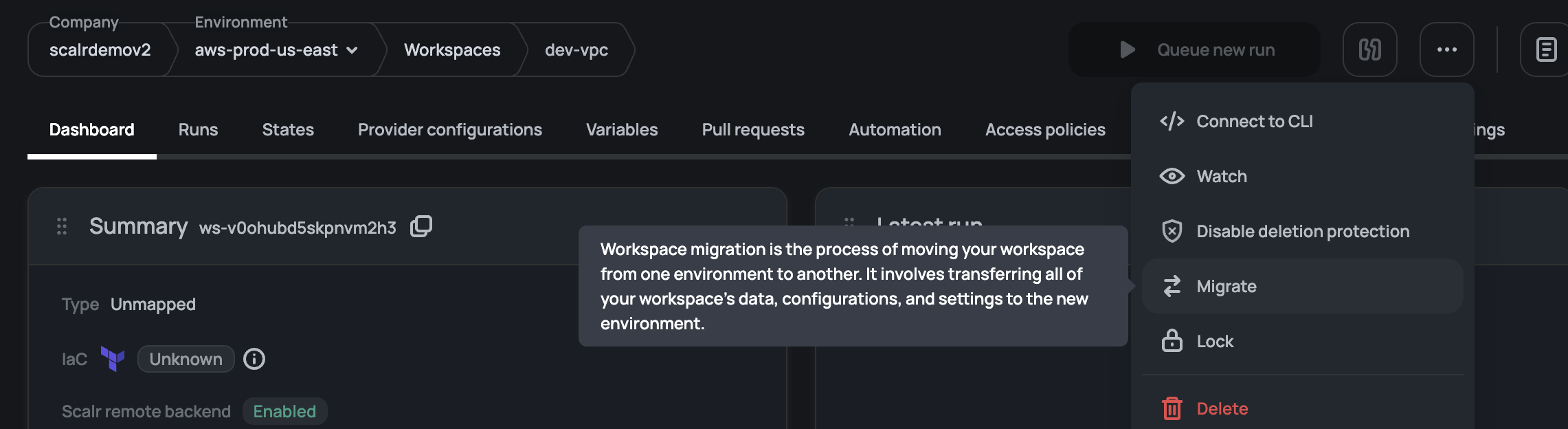The height and width of the screenshot is (429, 1568).
Task: Open the three-dots more actions button
Action: [1447, 49]
